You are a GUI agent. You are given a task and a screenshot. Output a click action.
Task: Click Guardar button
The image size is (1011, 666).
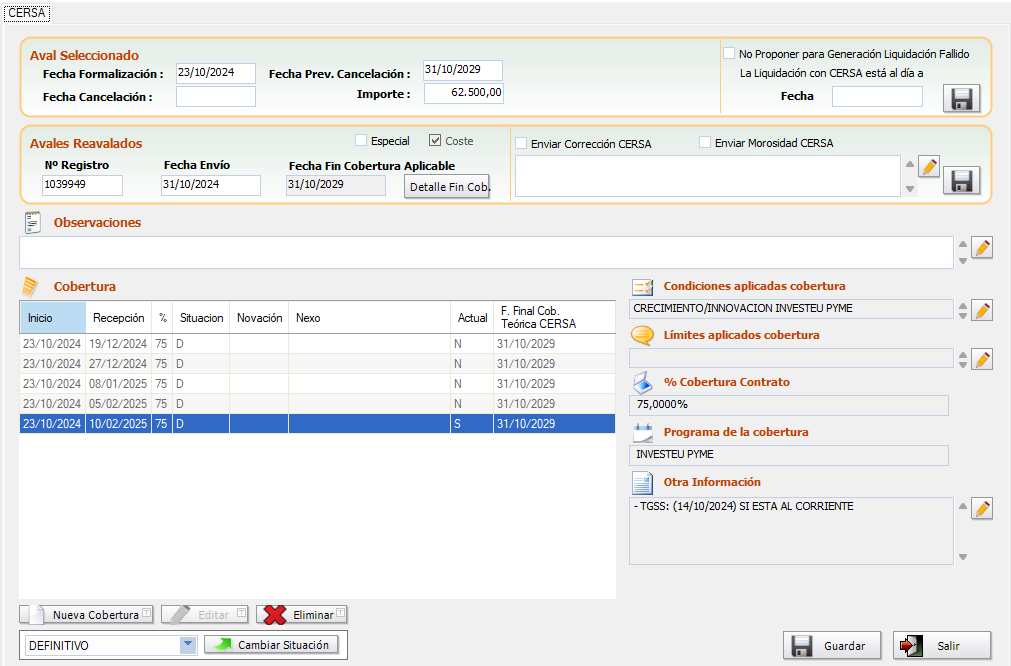pyautogui.click(x=832, y=645)
